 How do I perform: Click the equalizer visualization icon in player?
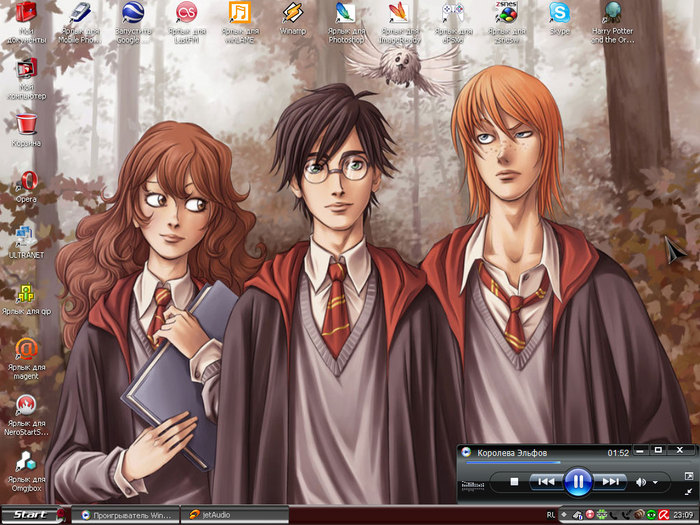(473, 484)
